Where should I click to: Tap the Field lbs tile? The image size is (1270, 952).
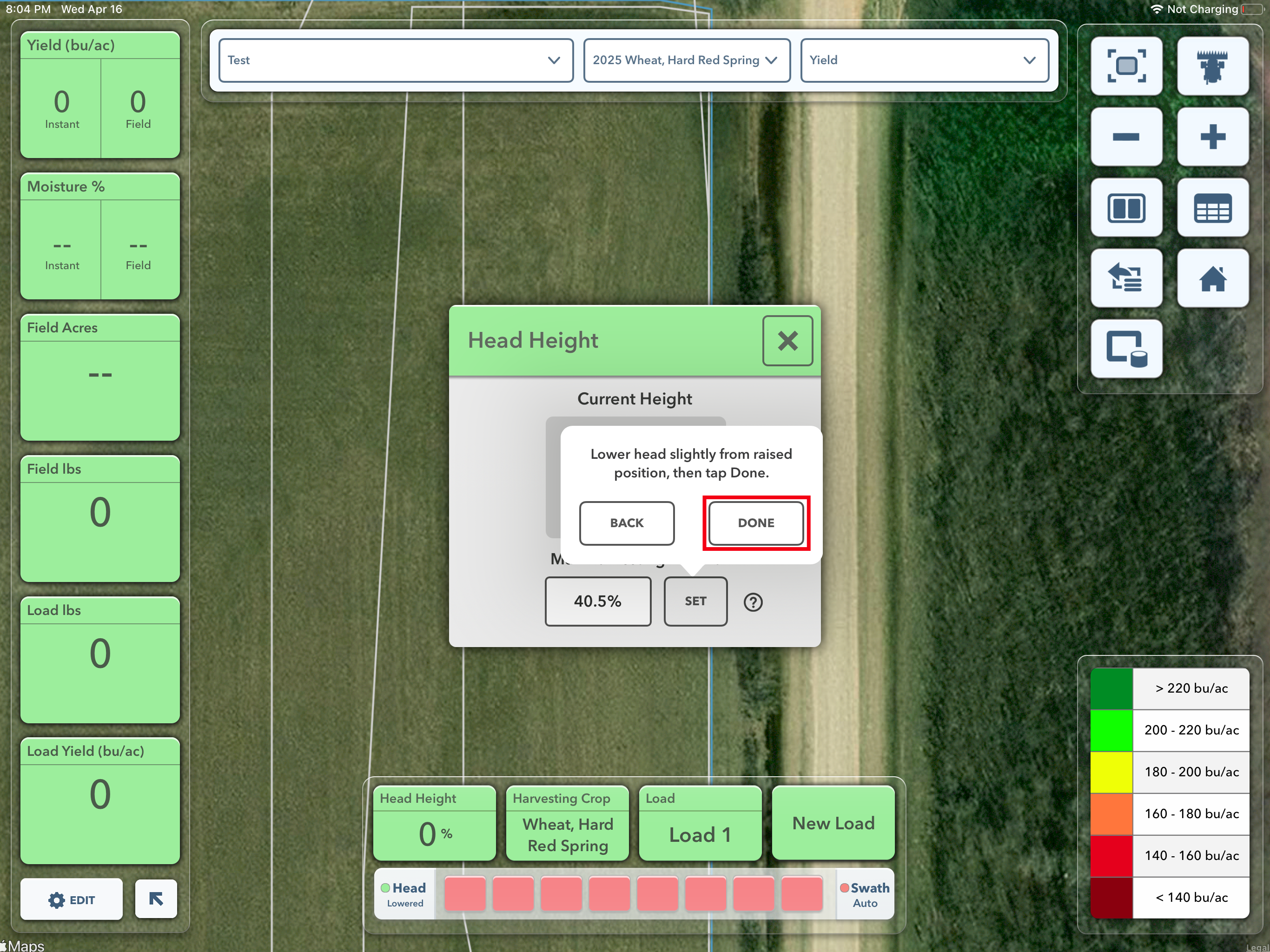(100, 518)
